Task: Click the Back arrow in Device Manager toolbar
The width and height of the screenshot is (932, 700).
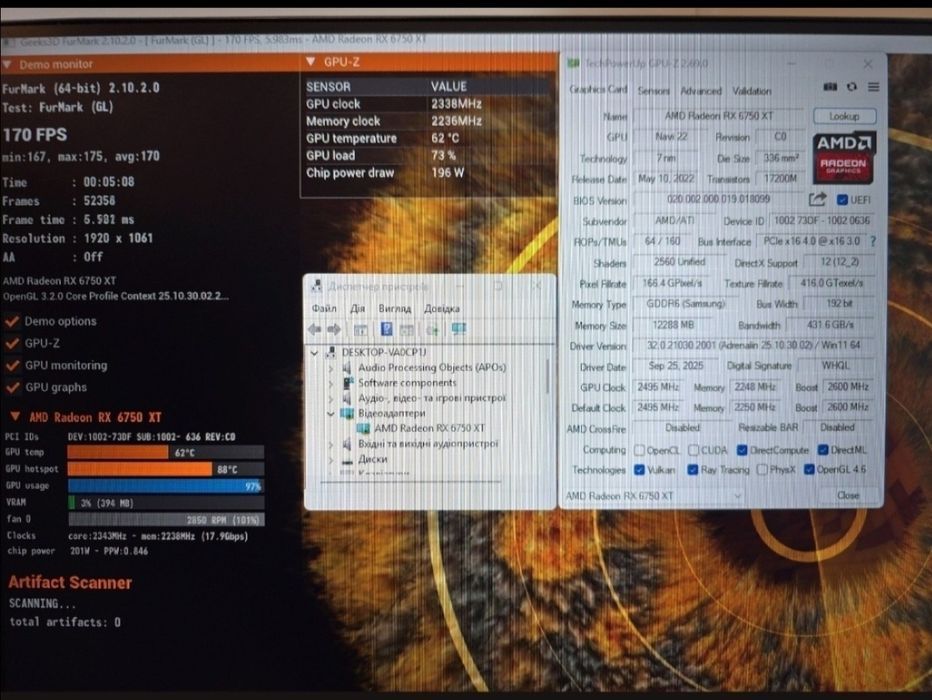Action: coord(314,329)
